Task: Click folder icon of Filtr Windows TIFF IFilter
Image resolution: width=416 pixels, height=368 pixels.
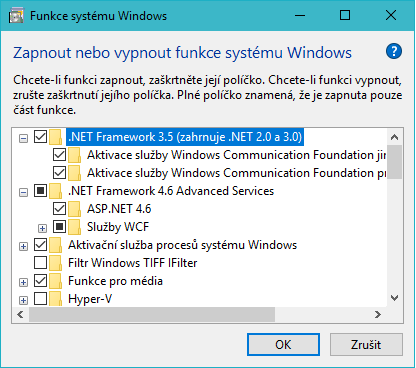Action: pos(55,263)
